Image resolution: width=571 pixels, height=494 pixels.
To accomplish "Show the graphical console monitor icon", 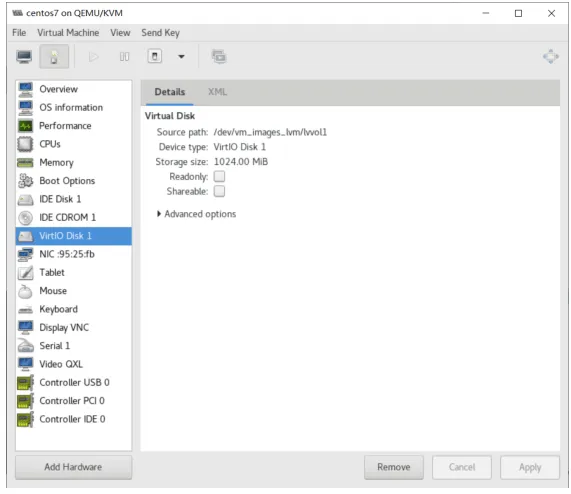I will pyautogui.click(x=24, y=56).
